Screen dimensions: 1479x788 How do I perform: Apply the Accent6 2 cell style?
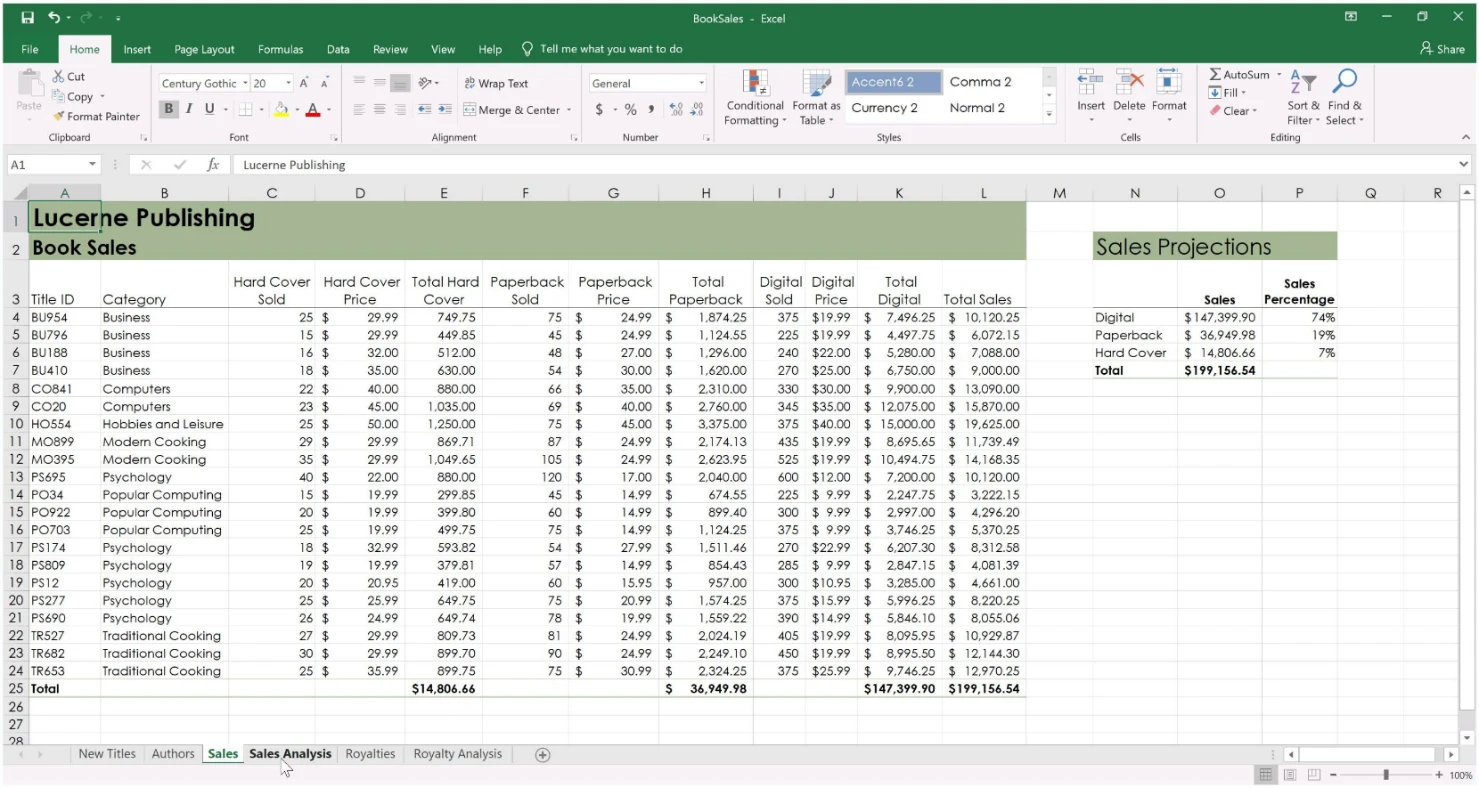click(894, 82)
